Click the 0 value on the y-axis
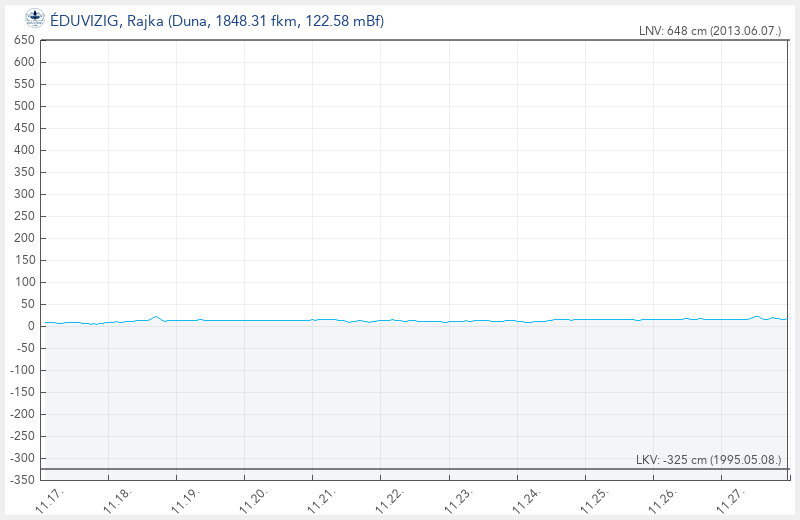The height and width of the screenshot is (520, 800). click(31, 326)
